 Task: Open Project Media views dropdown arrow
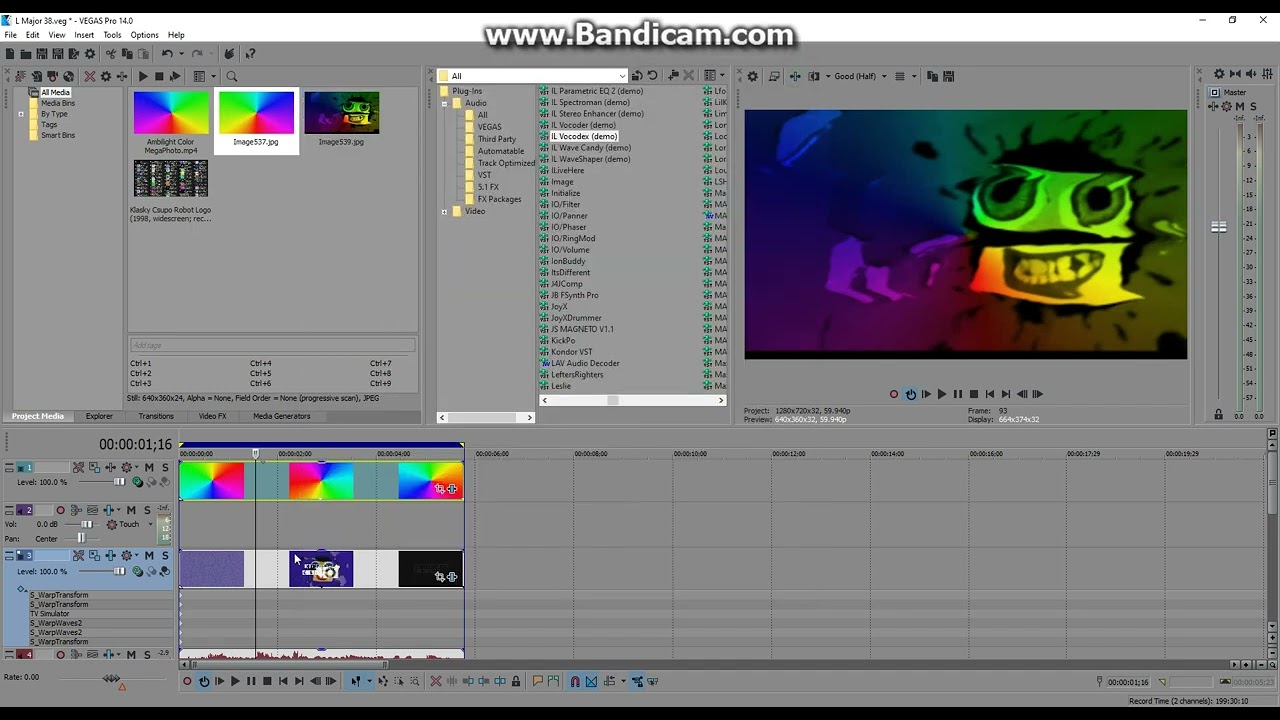214,76
